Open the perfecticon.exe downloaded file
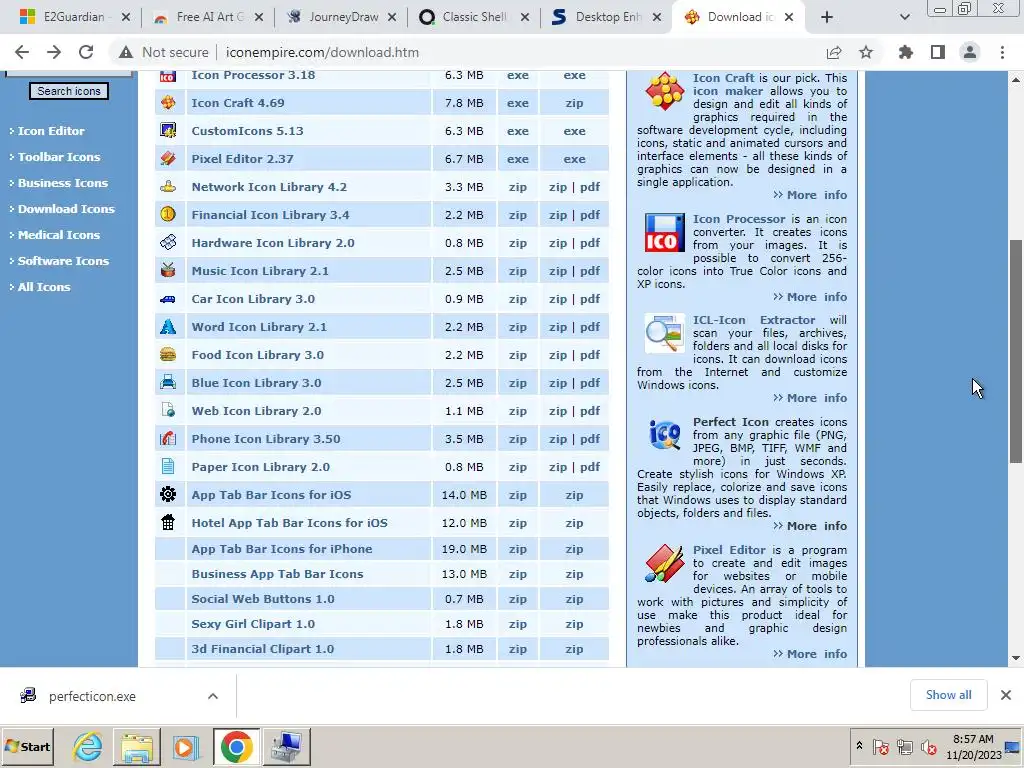1024x768 pixels. 92,696
